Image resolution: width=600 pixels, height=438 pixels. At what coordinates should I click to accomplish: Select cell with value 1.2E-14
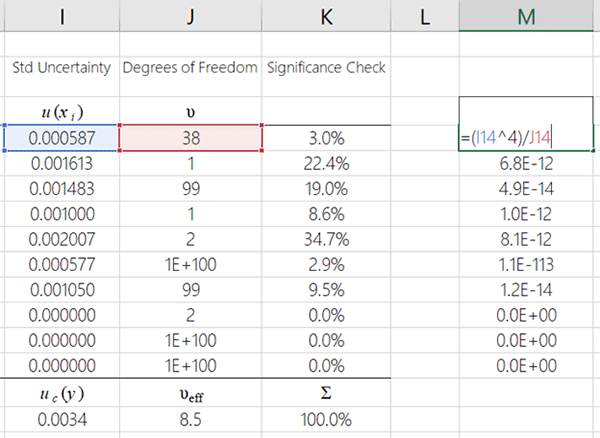point(526,290)
